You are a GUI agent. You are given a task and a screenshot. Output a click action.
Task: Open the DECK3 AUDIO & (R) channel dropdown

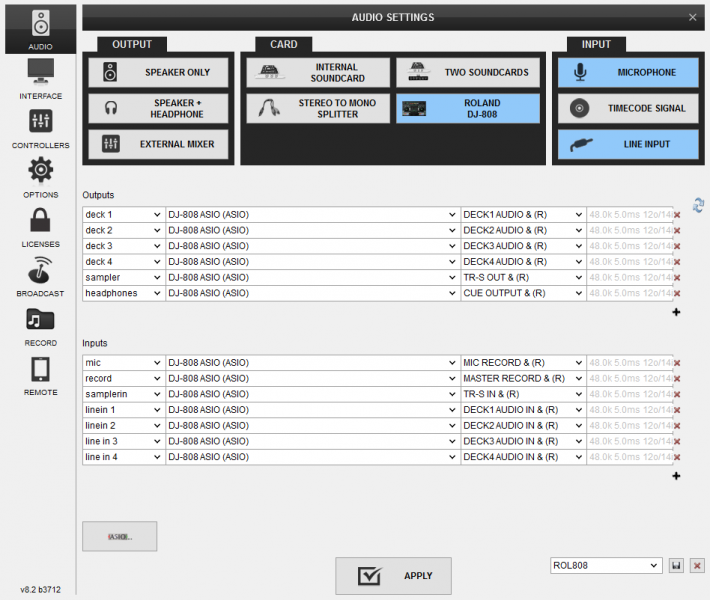coord(523,246)
